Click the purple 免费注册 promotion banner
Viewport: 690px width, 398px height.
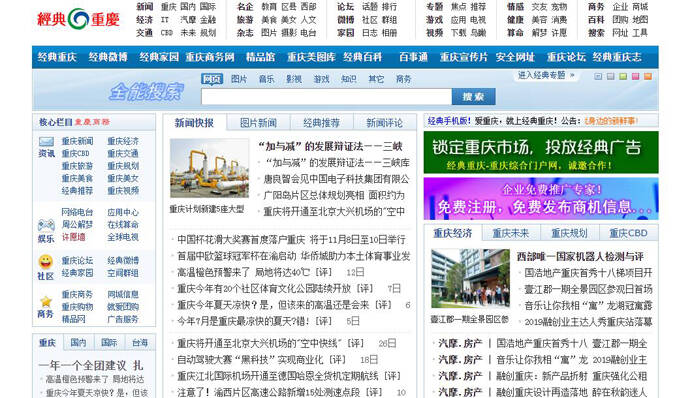[x=541, y=199]
